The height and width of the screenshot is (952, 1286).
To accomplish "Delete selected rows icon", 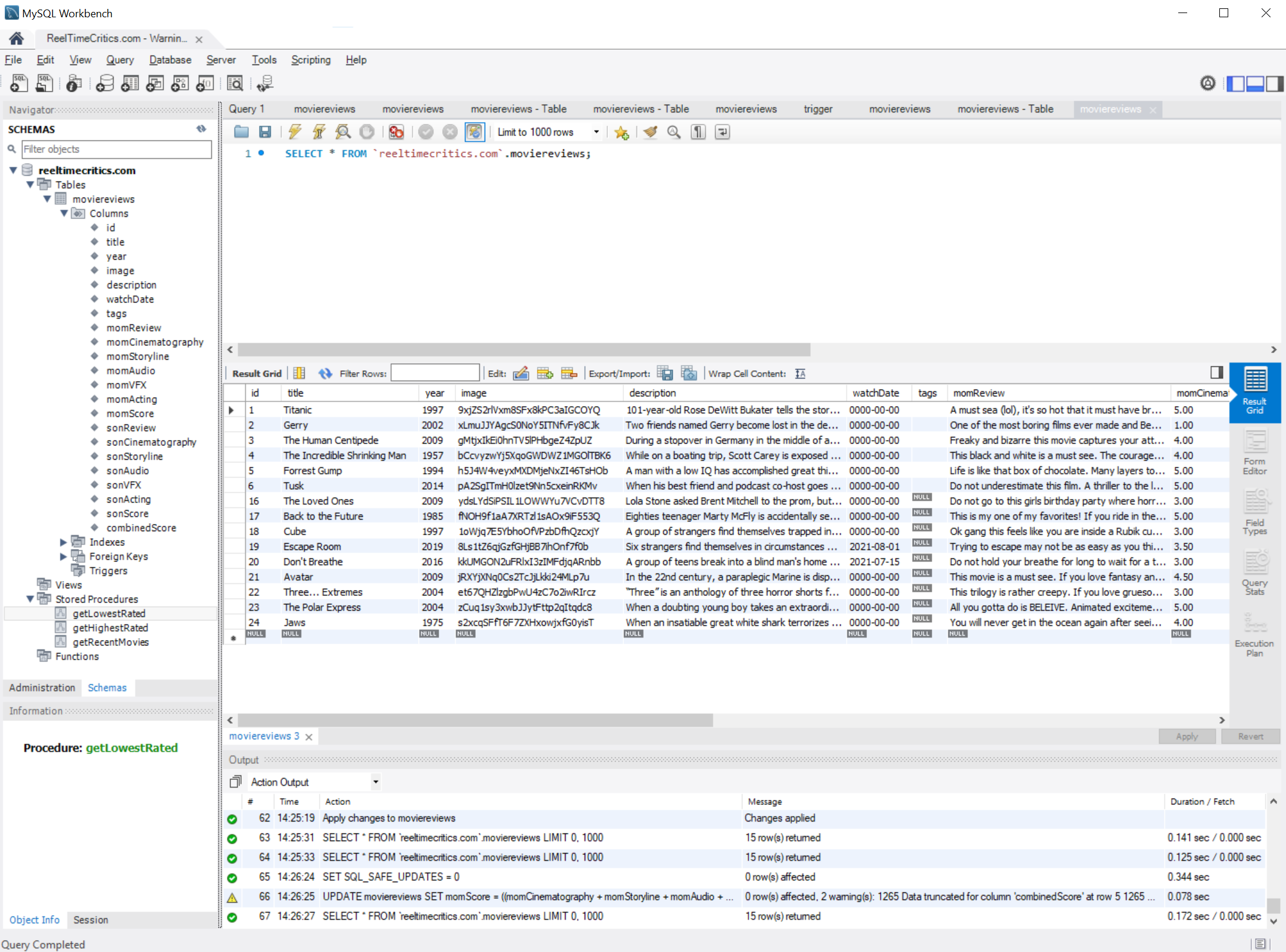I will coord(569,373).
